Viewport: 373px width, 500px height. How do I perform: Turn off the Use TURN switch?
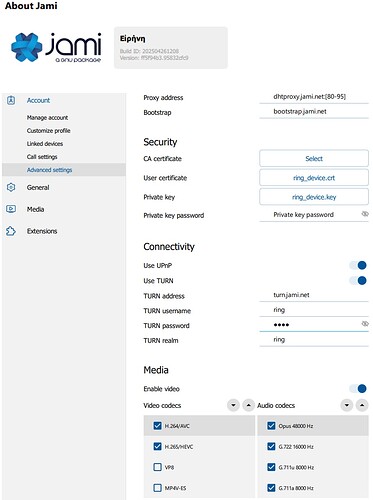tap(358, 280)
